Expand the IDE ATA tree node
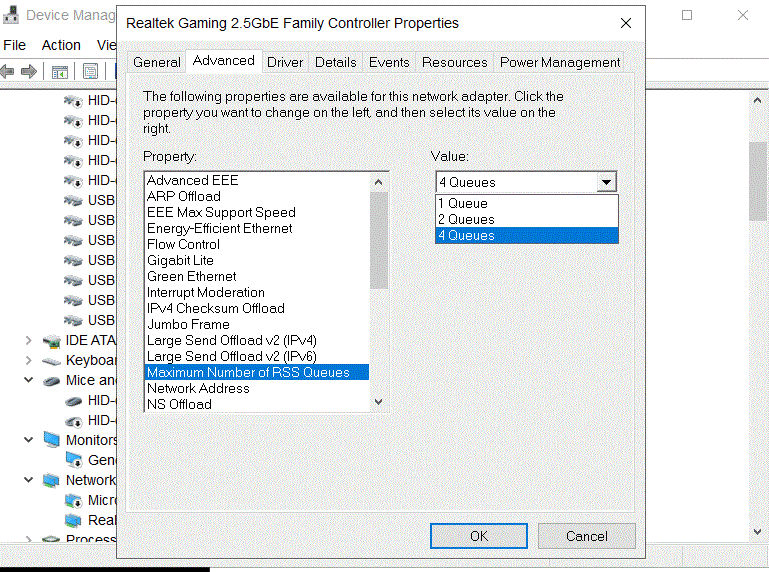This screenshot has height=572, width=769. (x=28, y=340)
